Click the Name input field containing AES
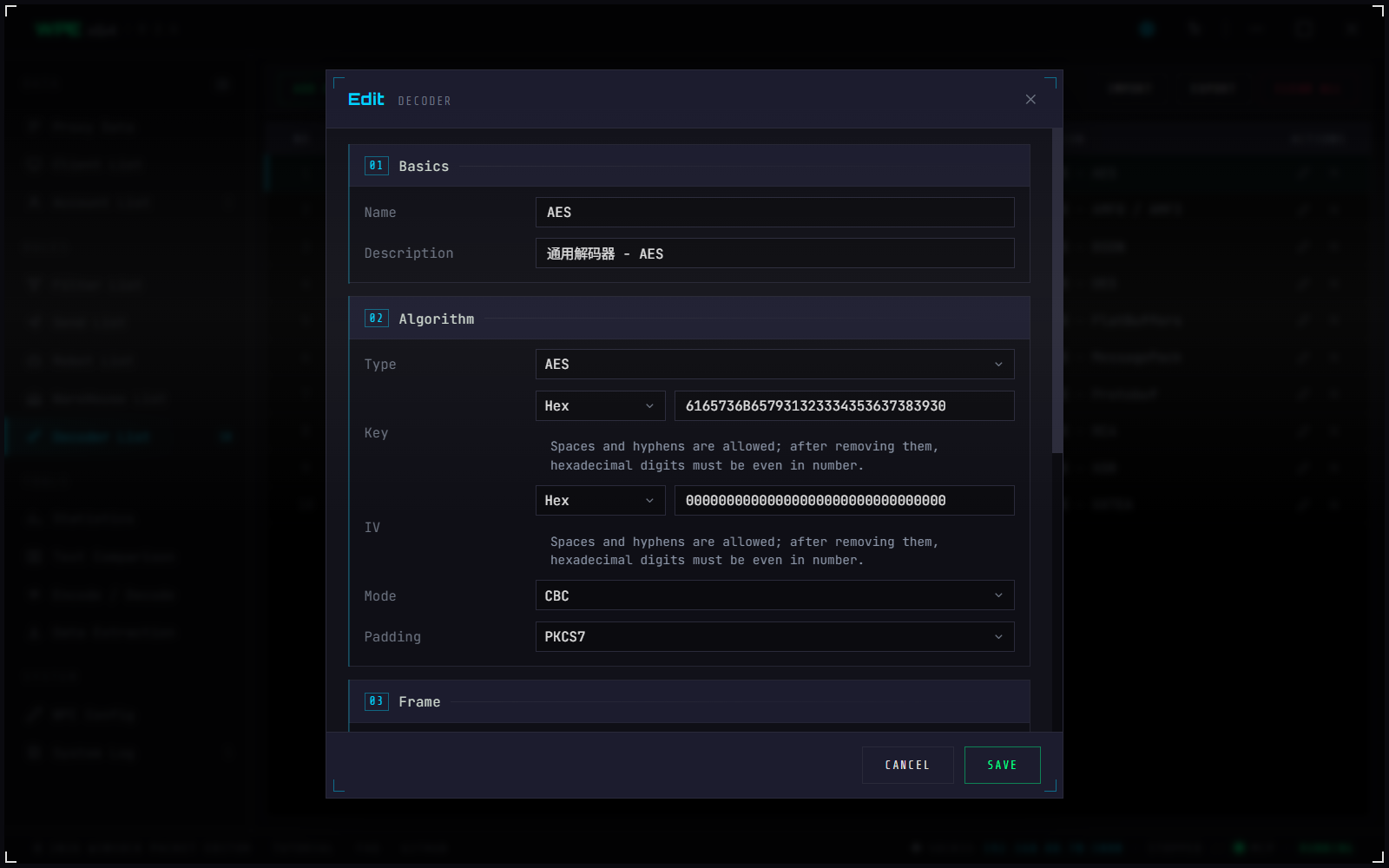1389x868 pixels. click(x=774, y=213)
